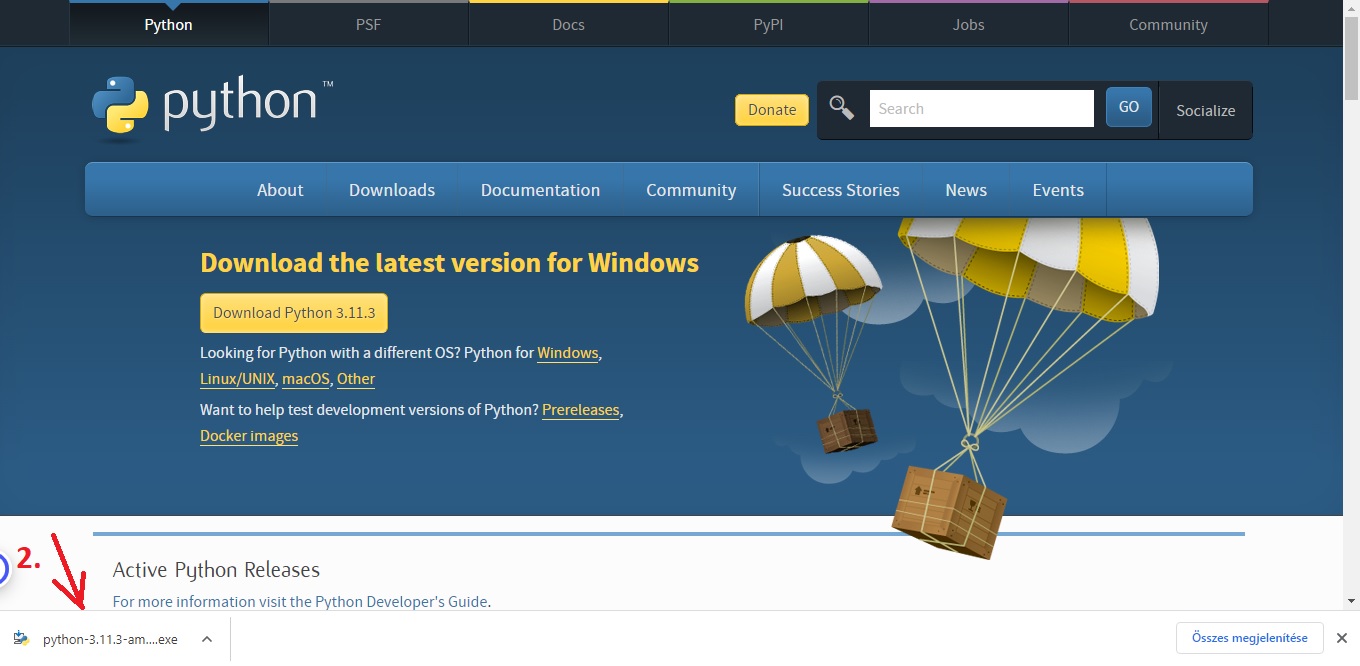Dismiss the download bar with the X
The image size is (1360, 666).
(x=1341, y=637)
